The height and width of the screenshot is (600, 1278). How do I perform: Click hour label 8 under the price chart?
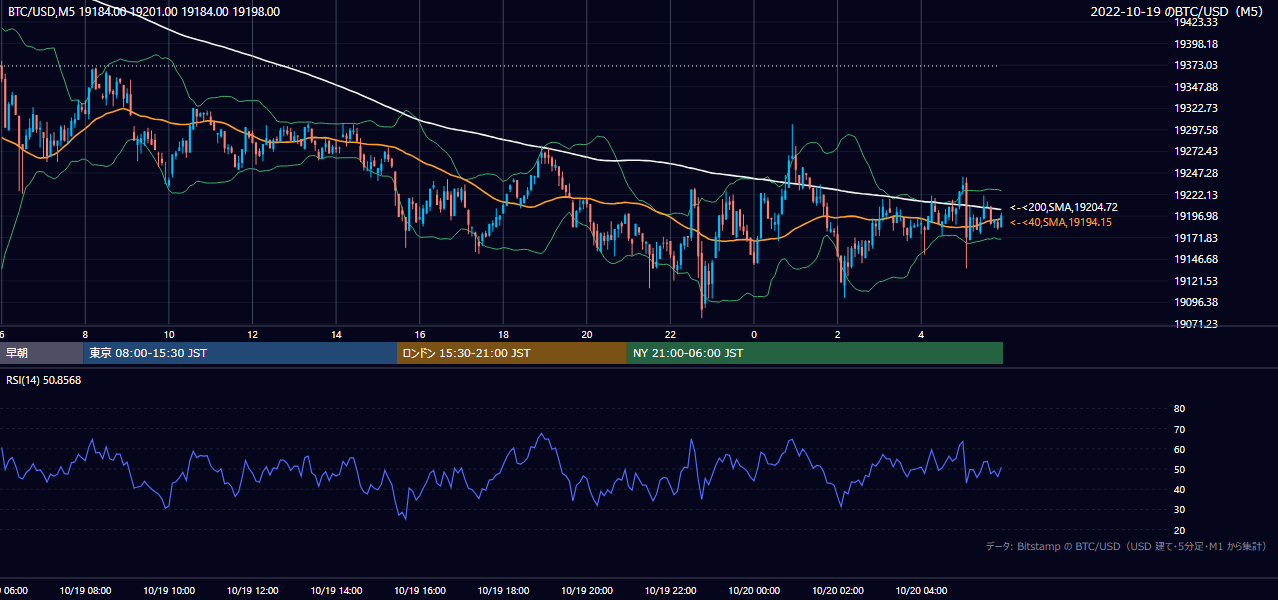pos(85,335)
